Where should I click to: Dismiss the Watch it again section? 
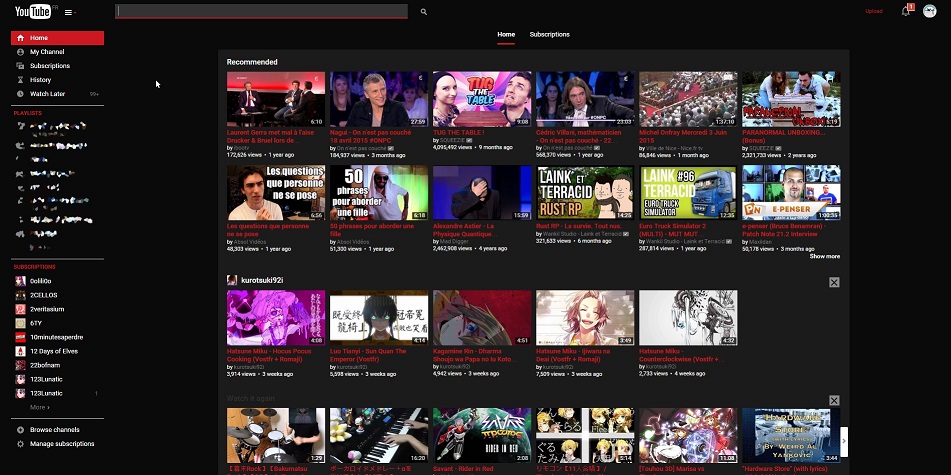coord(834,400)
